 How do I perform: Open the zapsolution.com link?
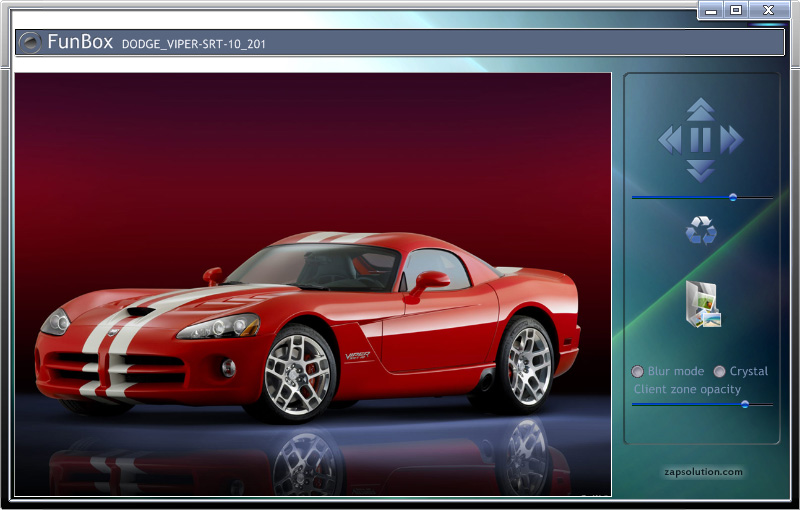click(703, 472)
